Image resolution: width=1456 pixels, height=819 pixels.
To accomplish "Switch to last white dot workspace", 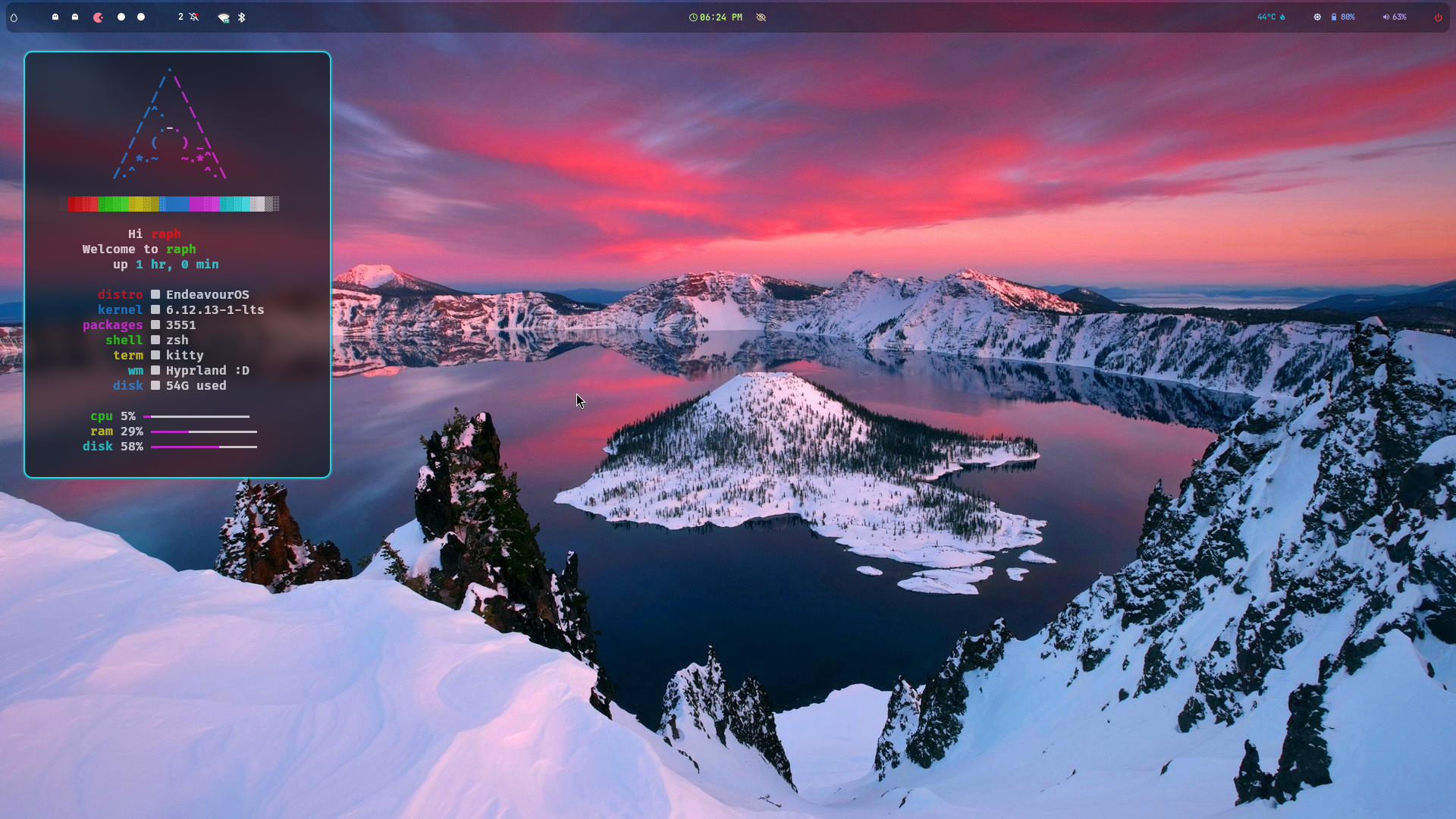I will 141,17.
